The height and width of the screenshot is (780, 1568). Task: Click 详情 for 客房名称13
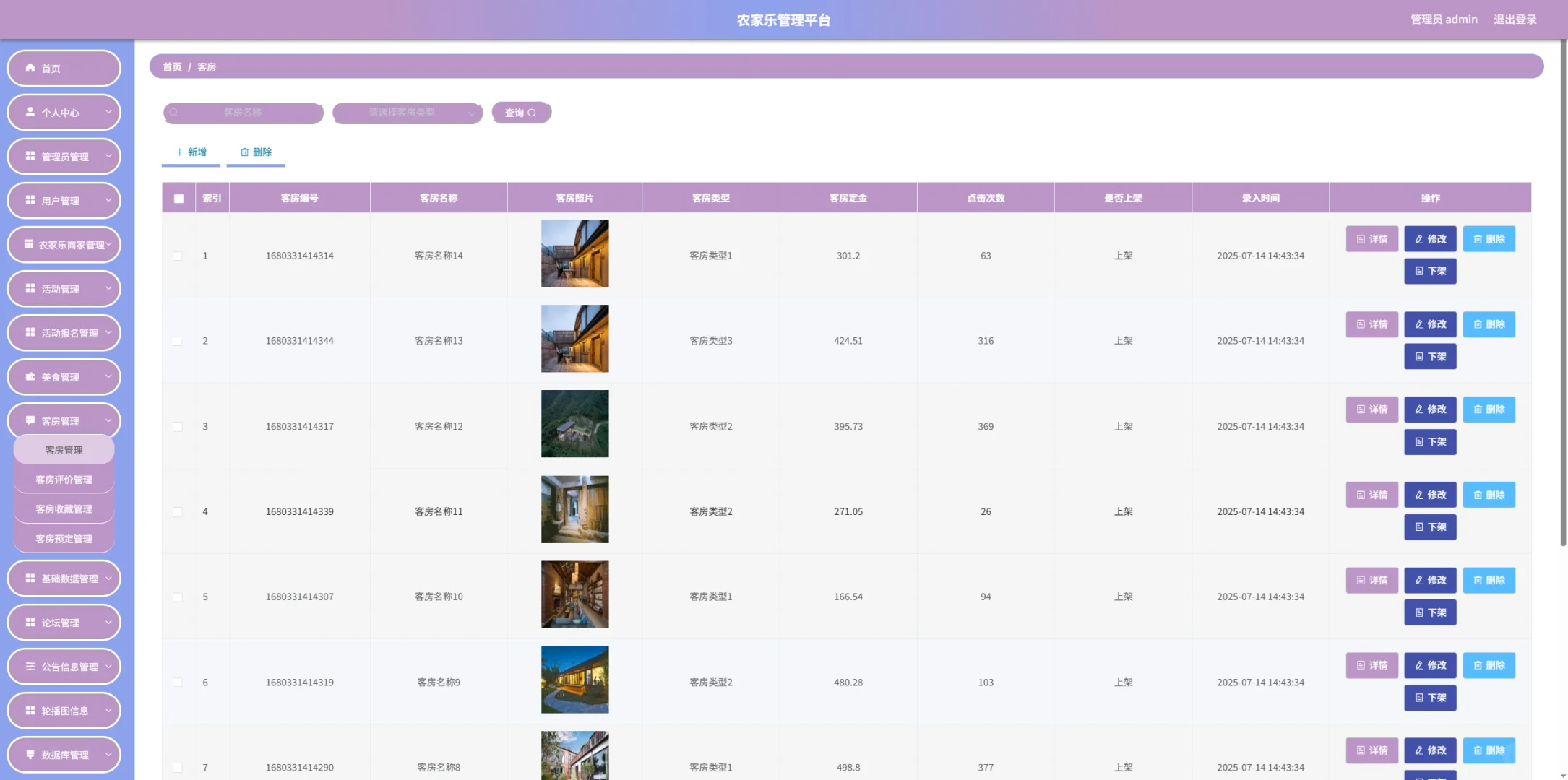(1371, 324)
